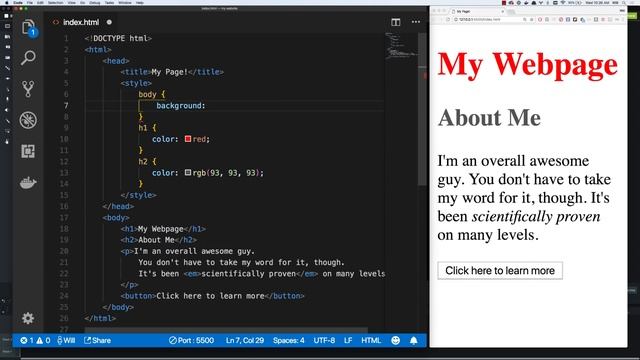This screenshot has width=640, height=360.
Task: Open the File menu in menu bar
Action: pyautogui.click(x=30, y=2)
